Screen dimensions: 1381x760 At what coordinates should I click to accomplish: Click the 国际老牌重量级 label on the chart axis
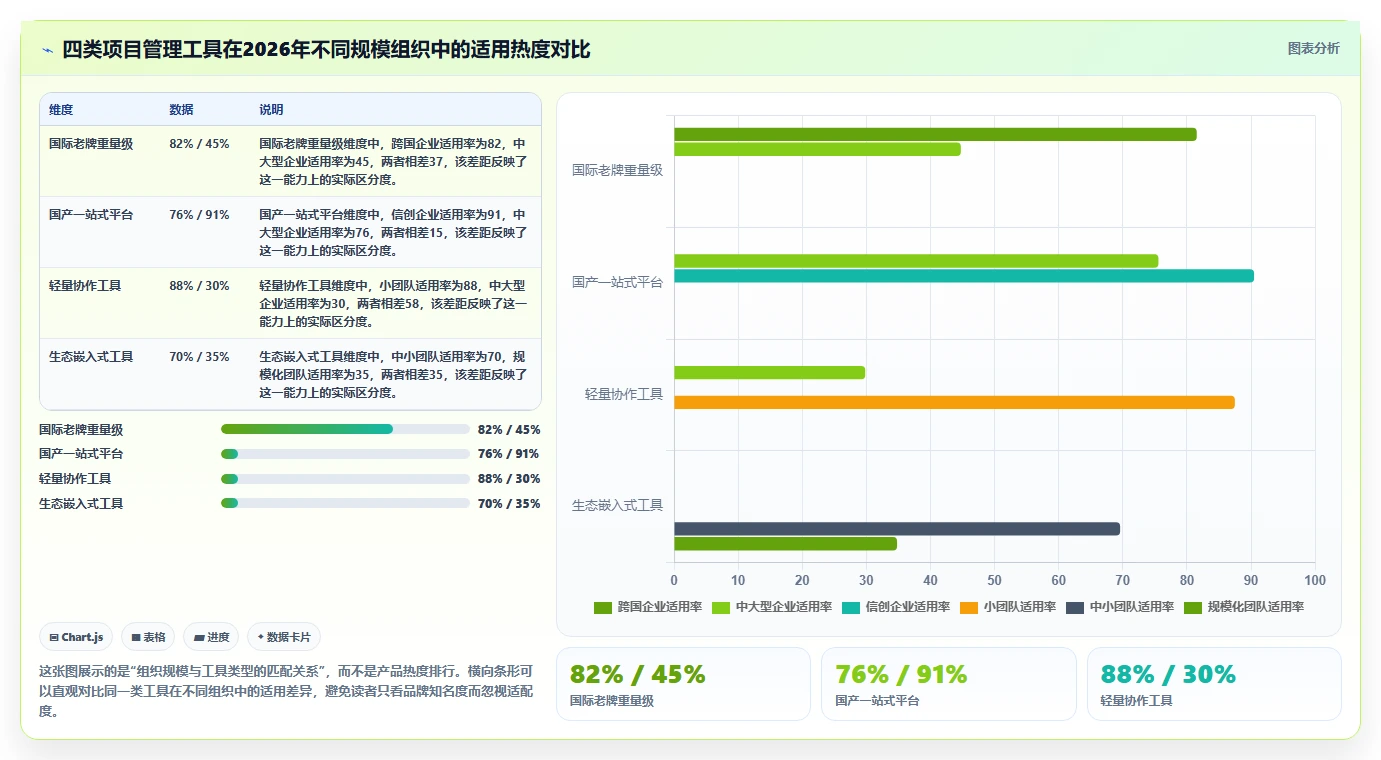(617, 170)
